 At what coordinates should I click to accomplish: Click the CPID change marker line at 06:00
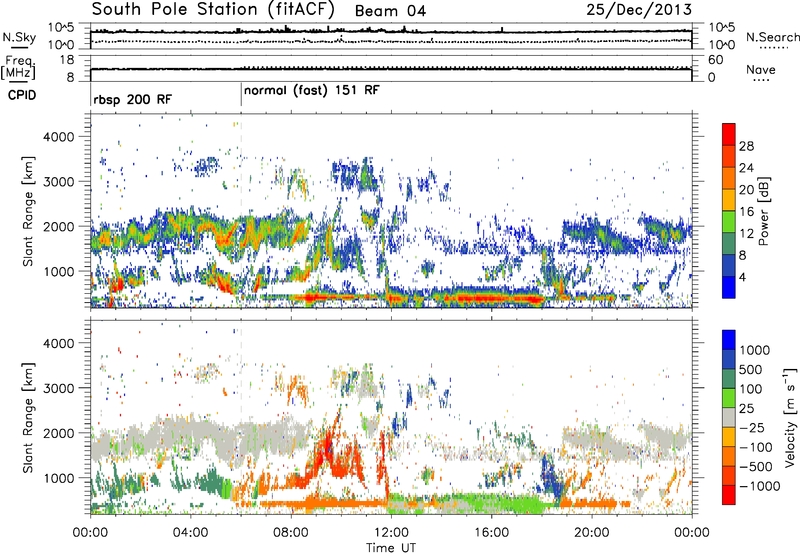coord(241,95)
